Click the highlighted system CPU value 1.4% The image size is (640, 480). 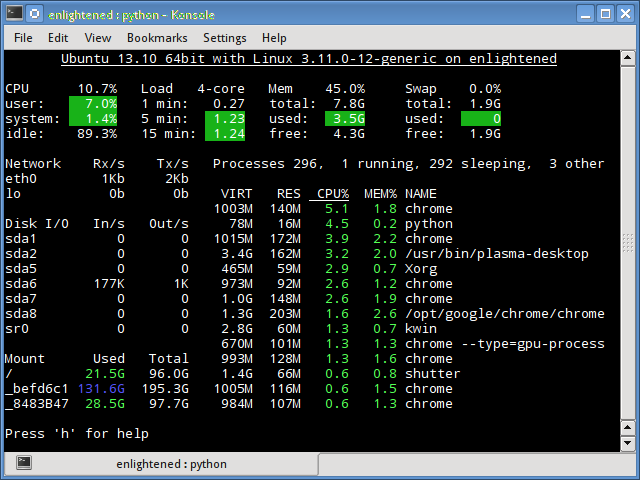pos(93,118)
